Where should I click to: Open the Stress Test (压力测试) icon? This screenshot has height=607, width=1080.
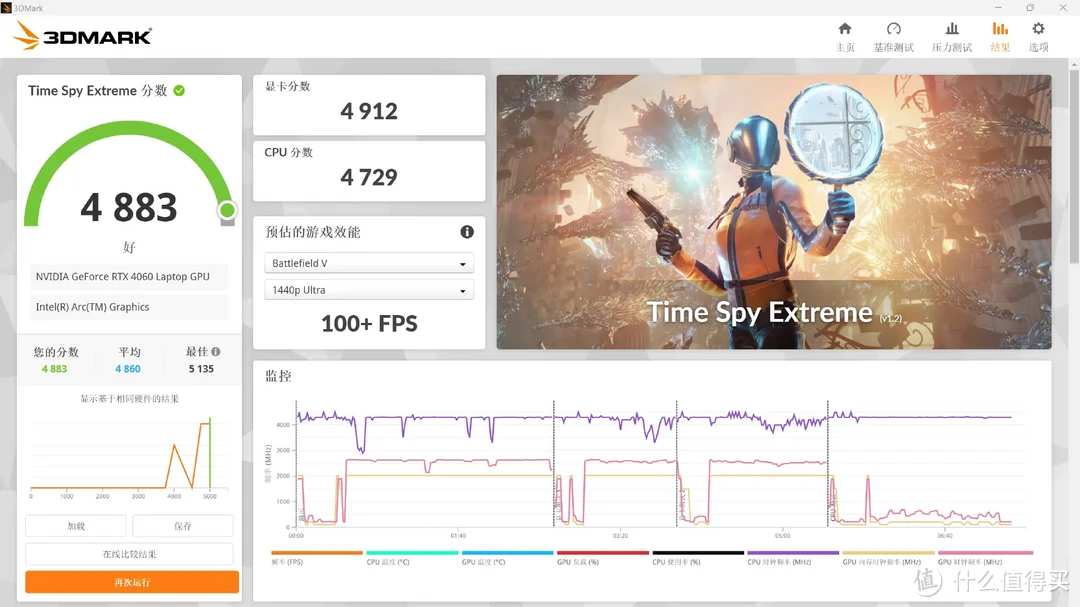point(952,29)
